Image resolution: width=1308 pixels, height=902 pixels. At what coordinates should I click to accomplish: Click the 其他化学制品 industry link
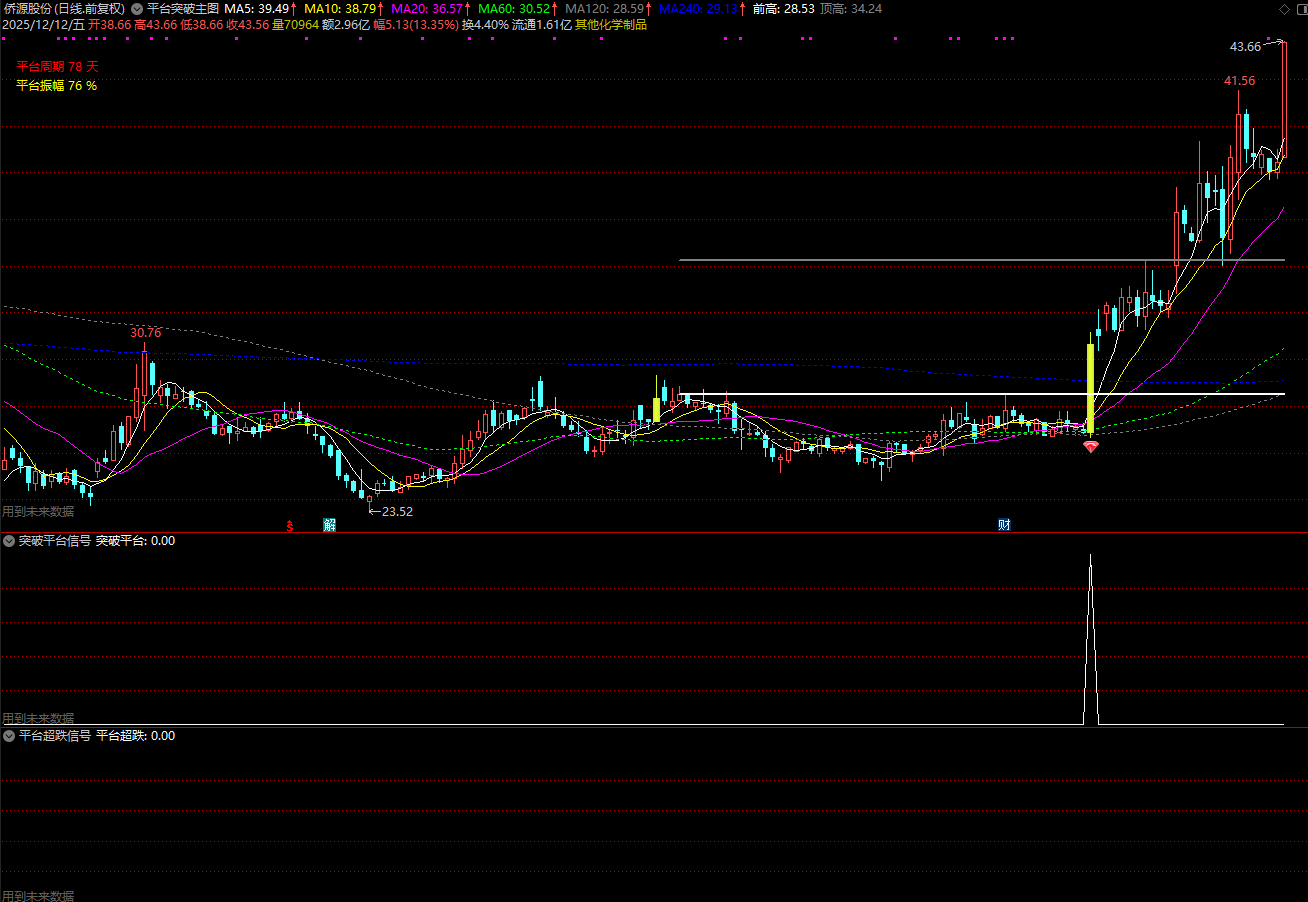[x=610, y=24]
